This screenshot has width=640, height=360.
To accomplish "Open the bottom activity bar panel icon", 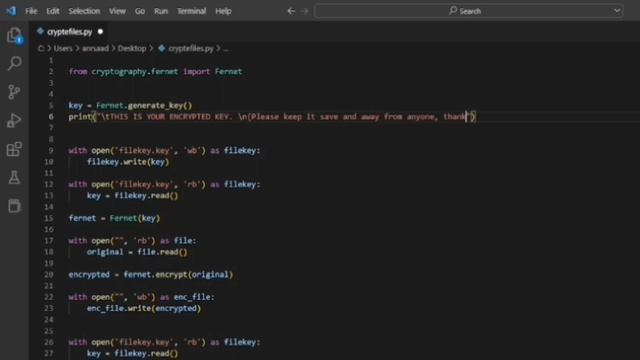I will tap(14, 206).
